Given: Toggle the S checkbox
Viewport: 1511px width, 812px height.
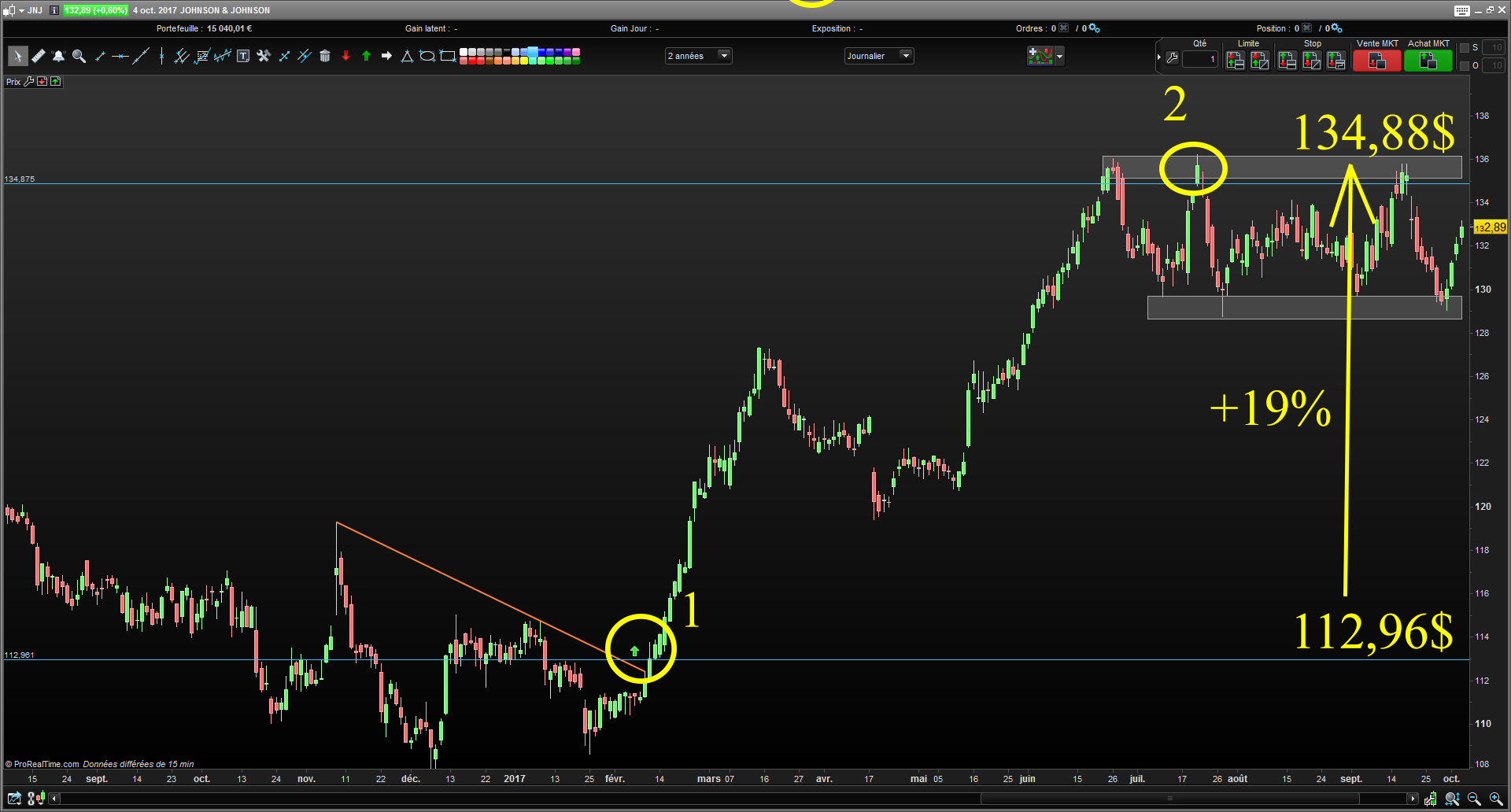Looking at the screenshot, I should click(1465, 48).
